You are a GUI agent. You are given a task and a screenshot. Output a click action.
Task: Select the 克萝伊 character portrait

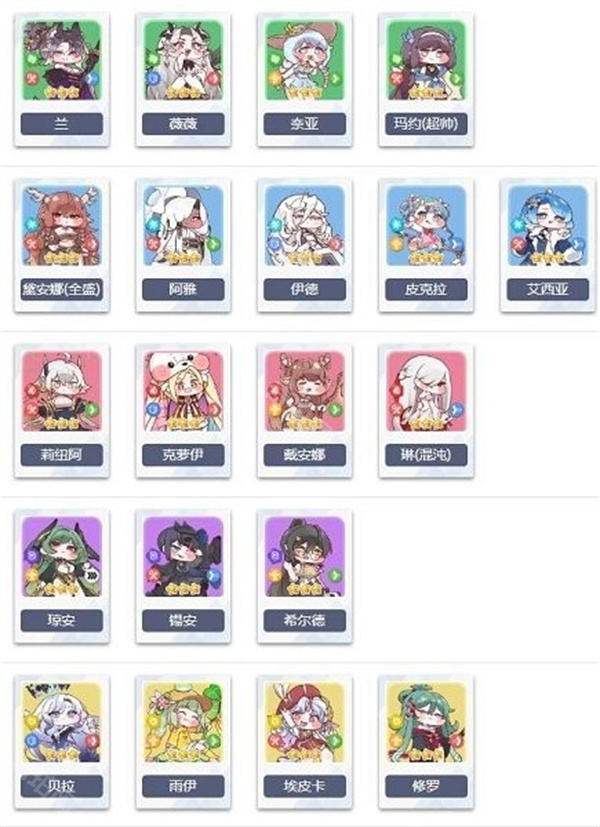point(183,391)
